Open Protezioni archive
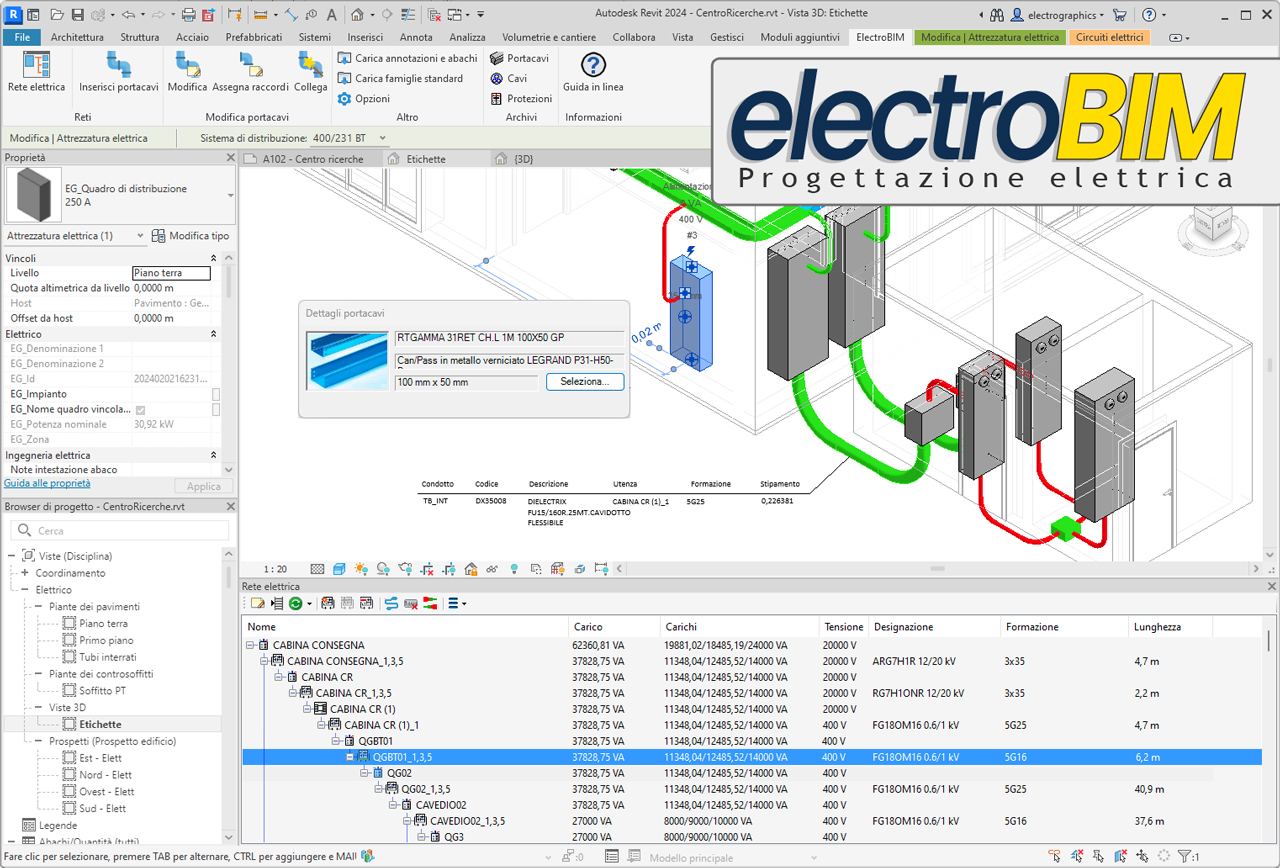 521,99
